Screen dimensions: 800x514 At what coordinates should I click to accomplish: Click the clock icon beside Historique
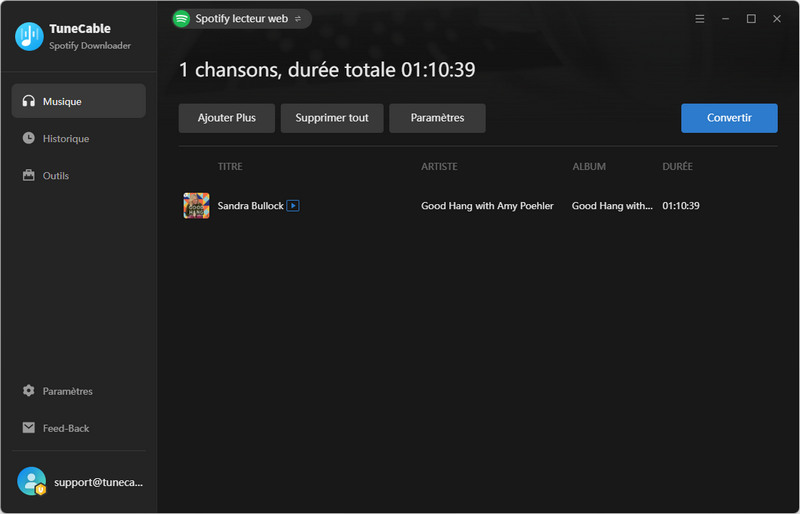29,138
